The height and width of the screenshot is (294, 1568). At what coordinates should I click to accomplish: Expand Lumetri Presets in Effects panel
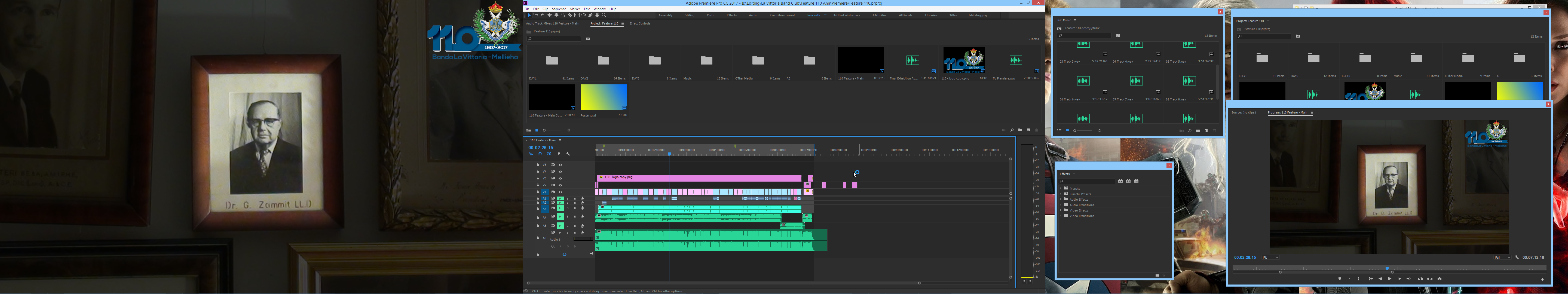[x=1061, y=194]
